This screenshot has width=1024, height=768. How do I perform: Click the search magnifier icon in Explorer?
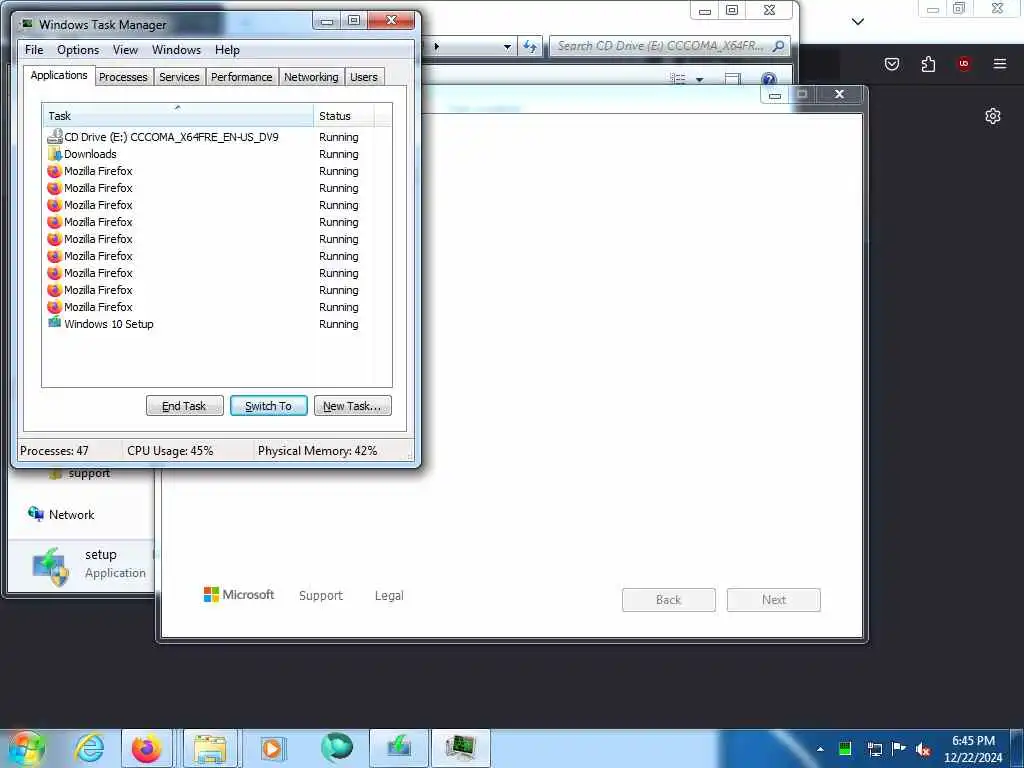[778, 46]
